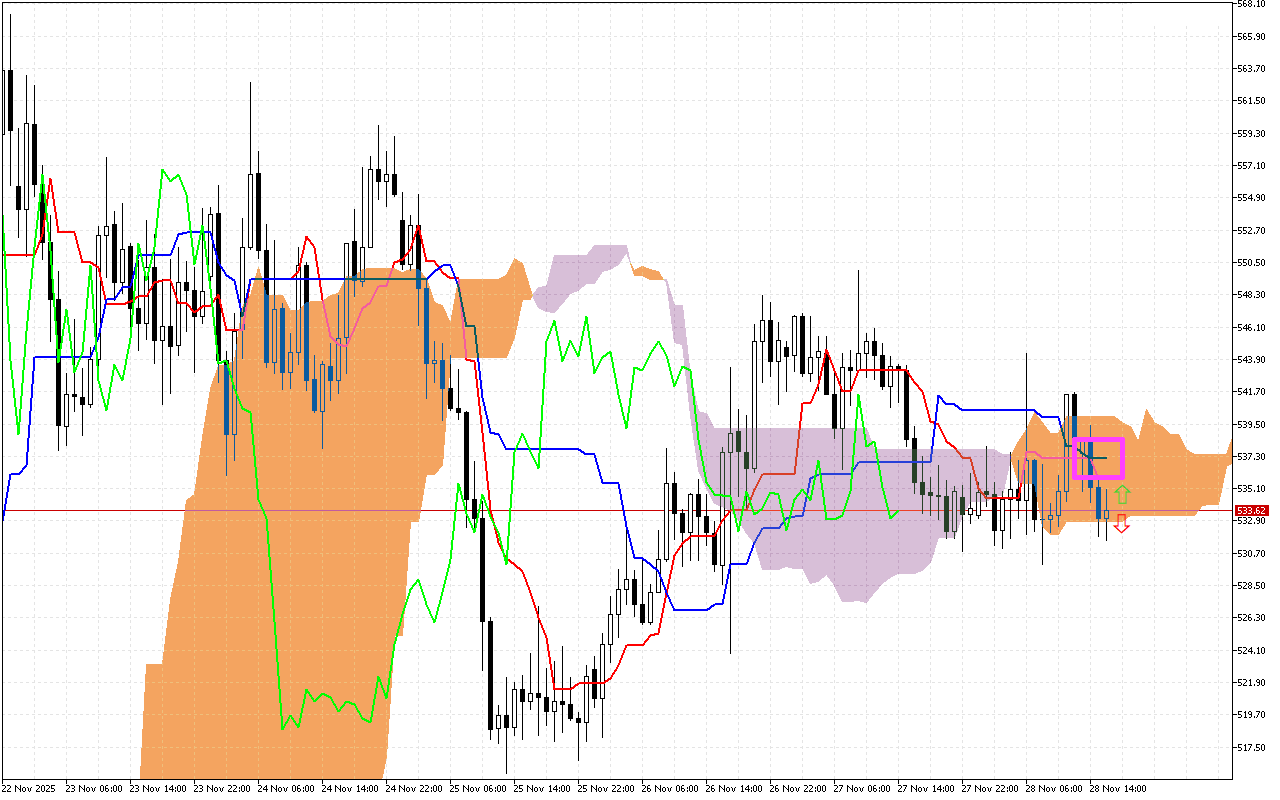This screenshot has height=800, width=1280.
Task: Click the 565.90 price scale label
Action: (x=1252, y=36)
